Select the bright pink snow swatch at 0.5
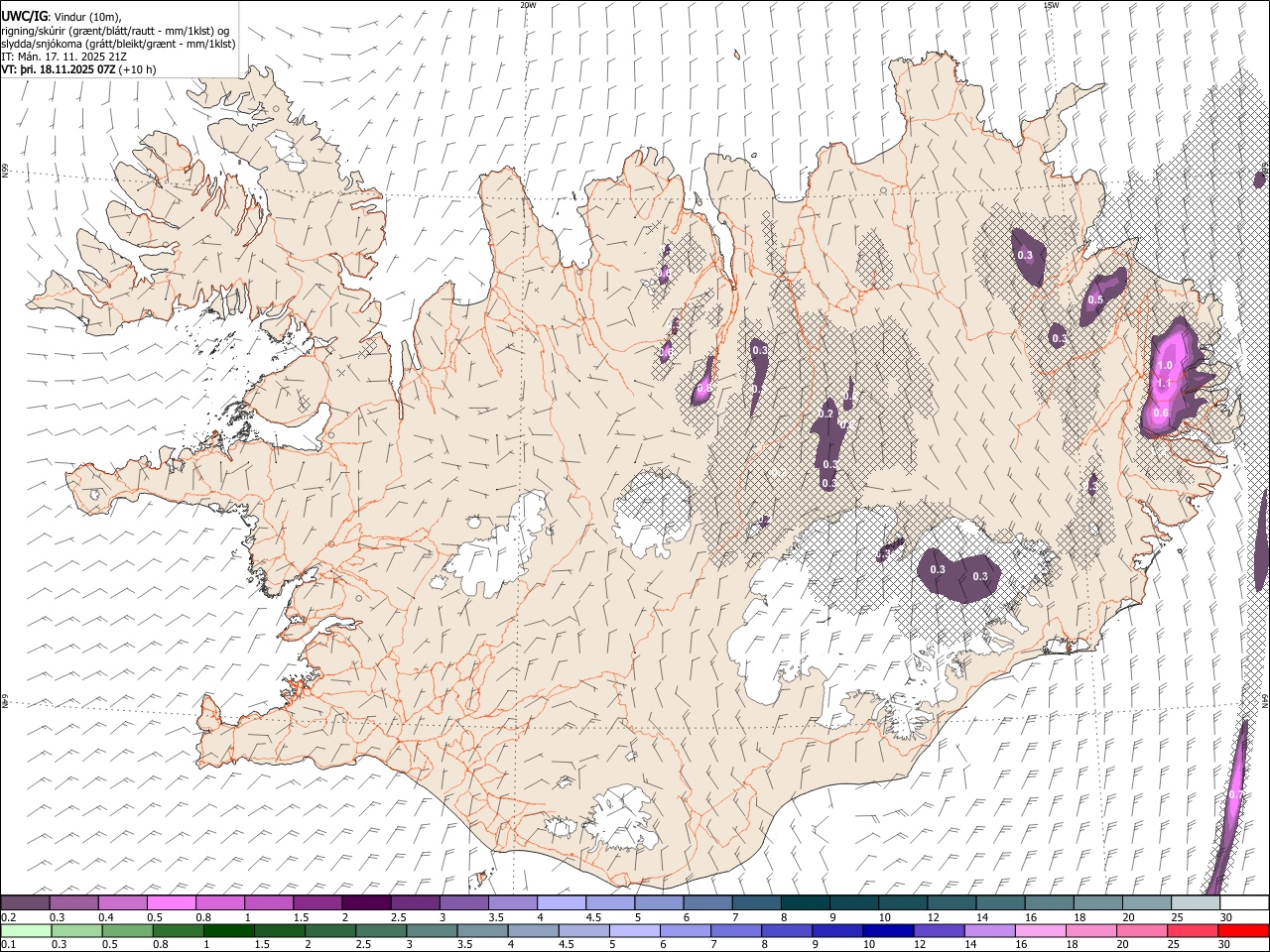Screen dimensions: 1270x952 click(172, 903)
